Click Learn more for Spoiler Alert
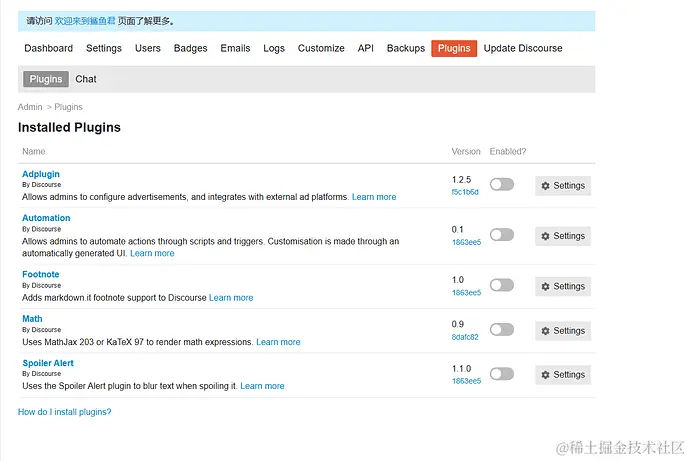690x461 pixels. 262,386
